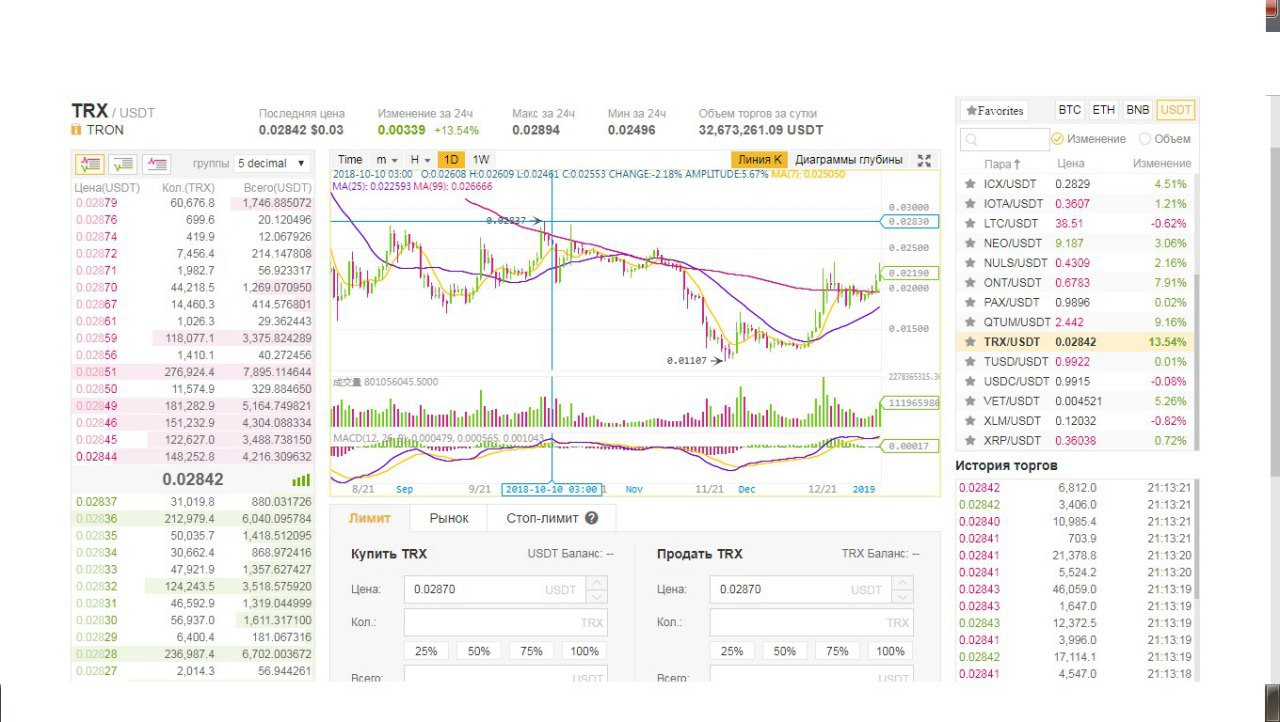
Task: Favorite the XRP/USDT pair star
Action: click(969, 440)
